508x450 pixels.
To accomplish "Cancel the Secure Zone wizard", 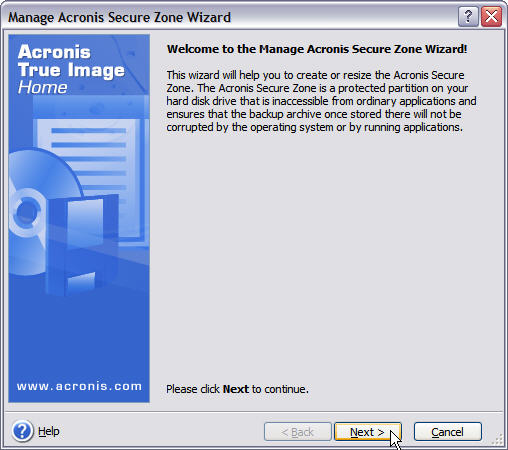I will coord(447,432).
